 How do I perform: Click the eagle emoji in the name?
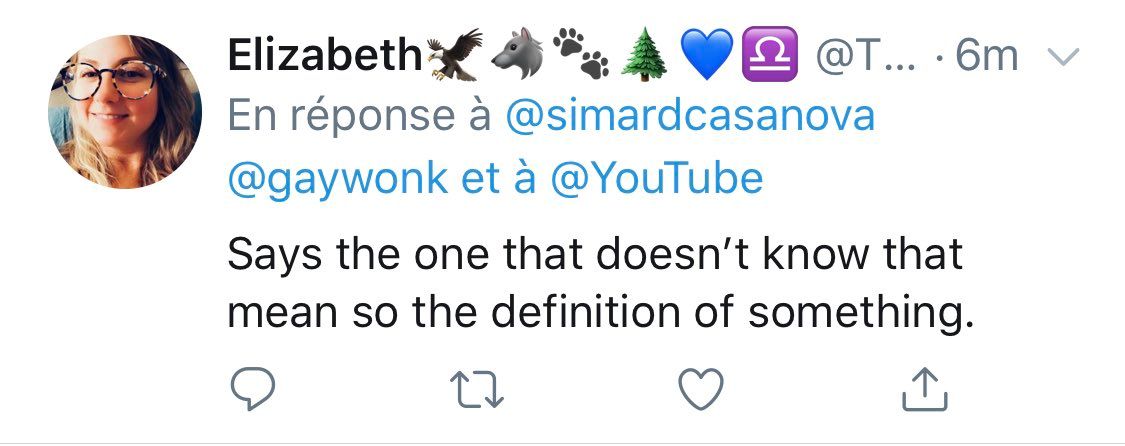point(454,55)
